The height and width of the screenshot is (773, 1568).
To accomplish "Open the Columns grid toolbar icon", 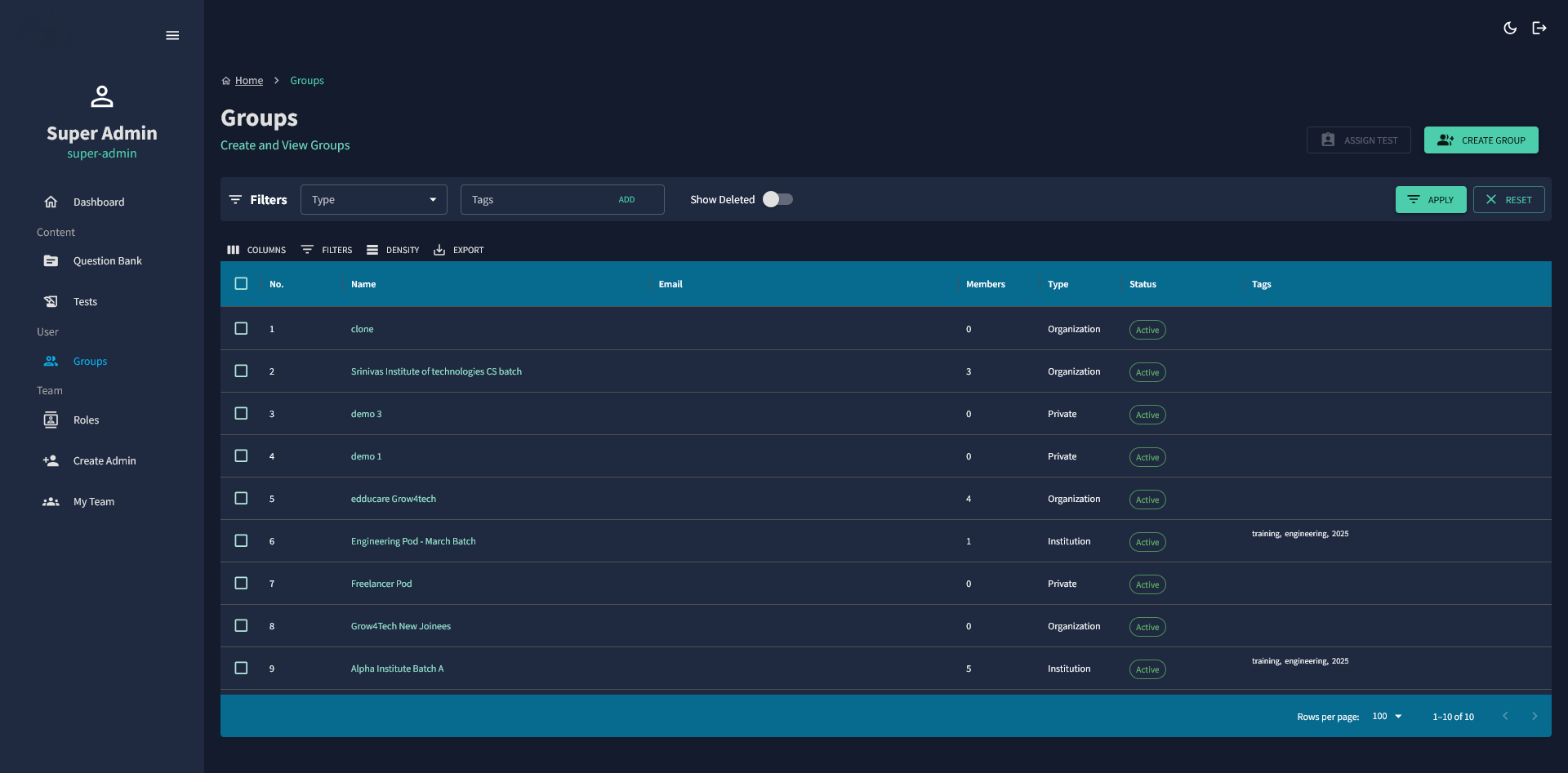I will click(x=234, y=250).
